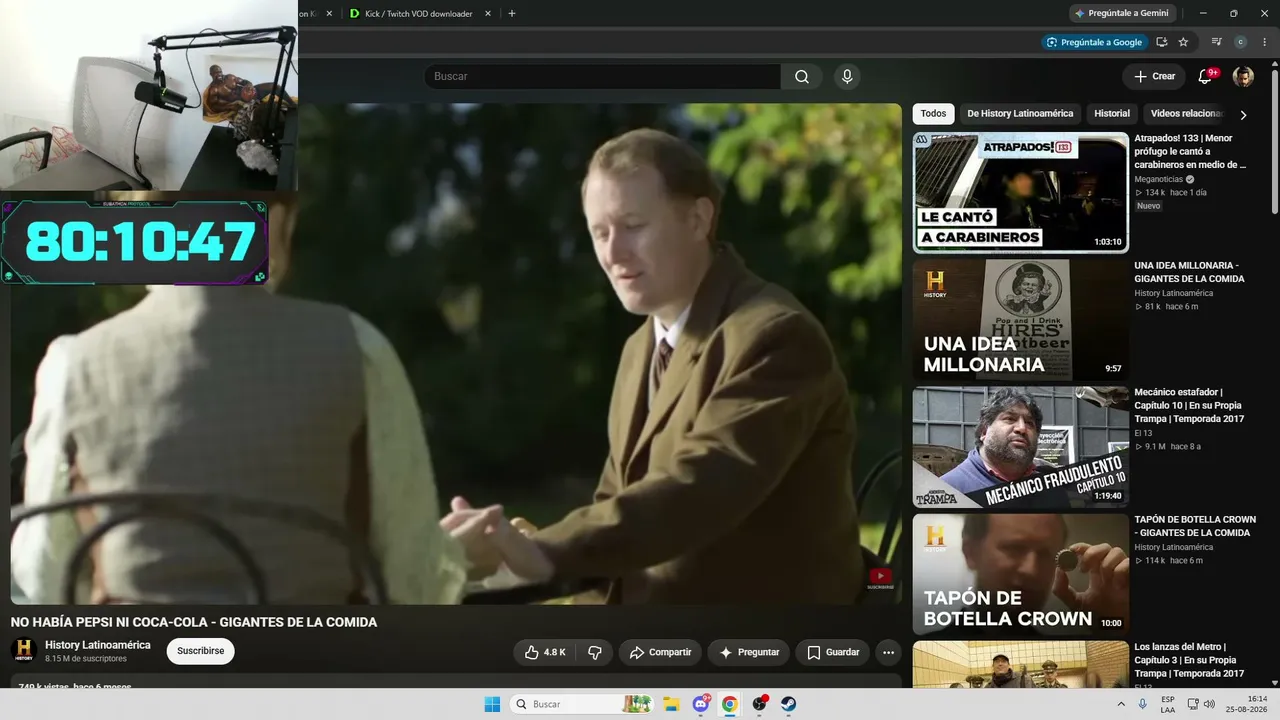Switch the ESP LAA input language
Image resolution: width=1280 pixels, height=720 pixels.
(1168, 704)
